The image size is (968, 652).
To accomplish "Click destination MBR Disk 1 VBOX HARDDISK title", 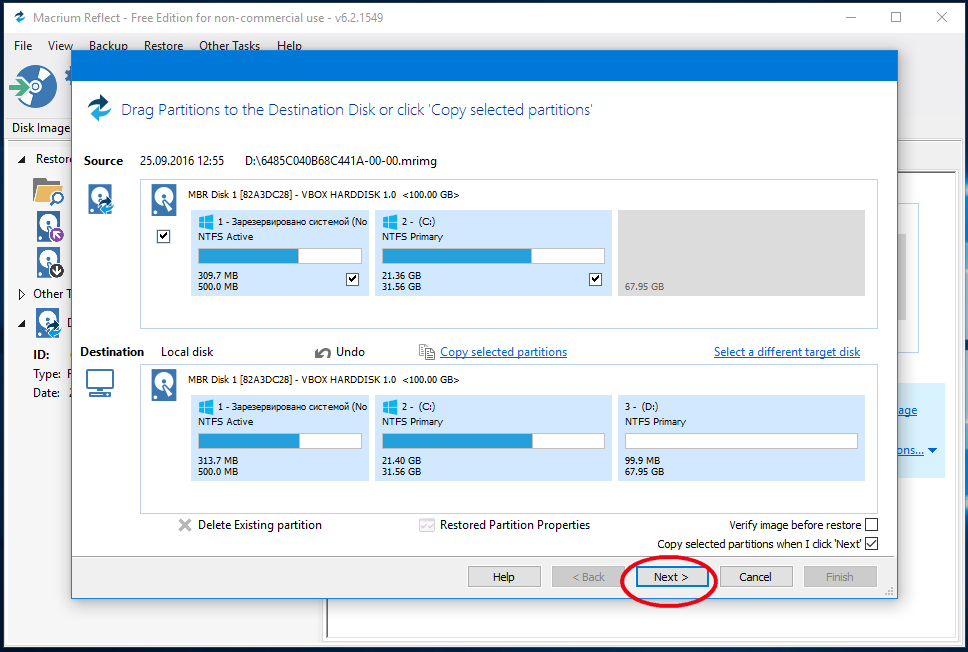I will (x=323, y=380).
